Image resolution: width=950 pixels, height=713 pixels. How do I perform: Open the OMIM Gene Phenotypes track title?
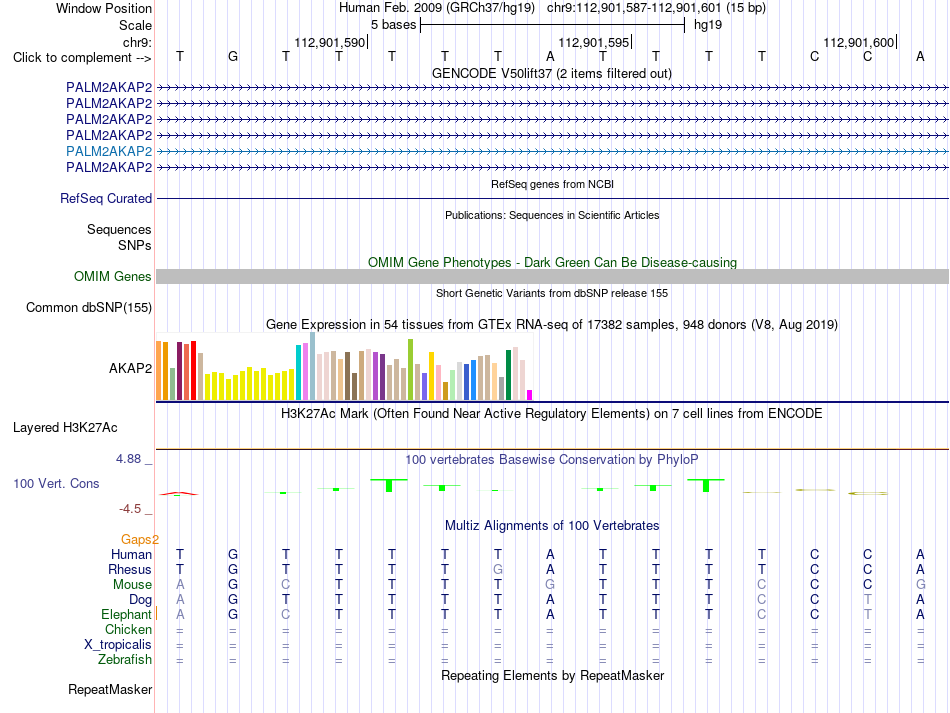tap(553, 262)
